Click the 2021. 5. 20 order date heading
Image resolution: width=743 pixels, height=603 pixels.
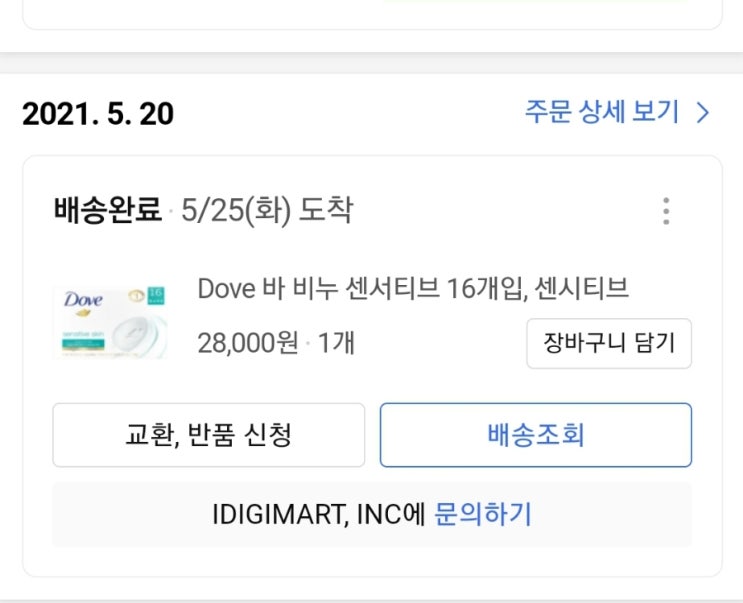(98, 114)
